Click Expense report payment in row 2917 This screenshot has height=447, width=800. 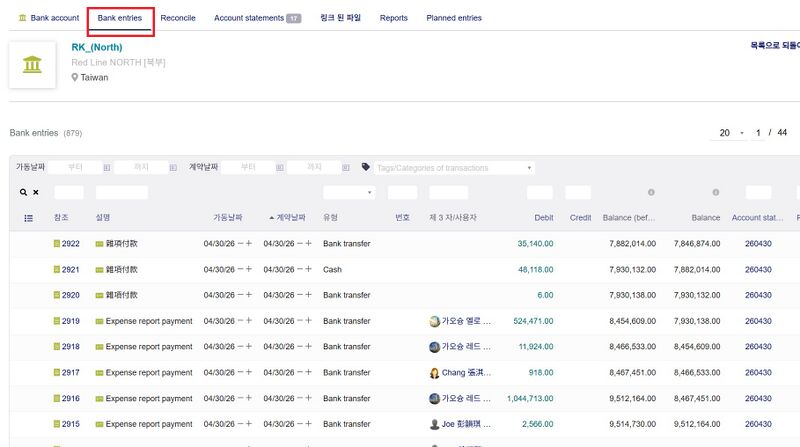(149, 372)
